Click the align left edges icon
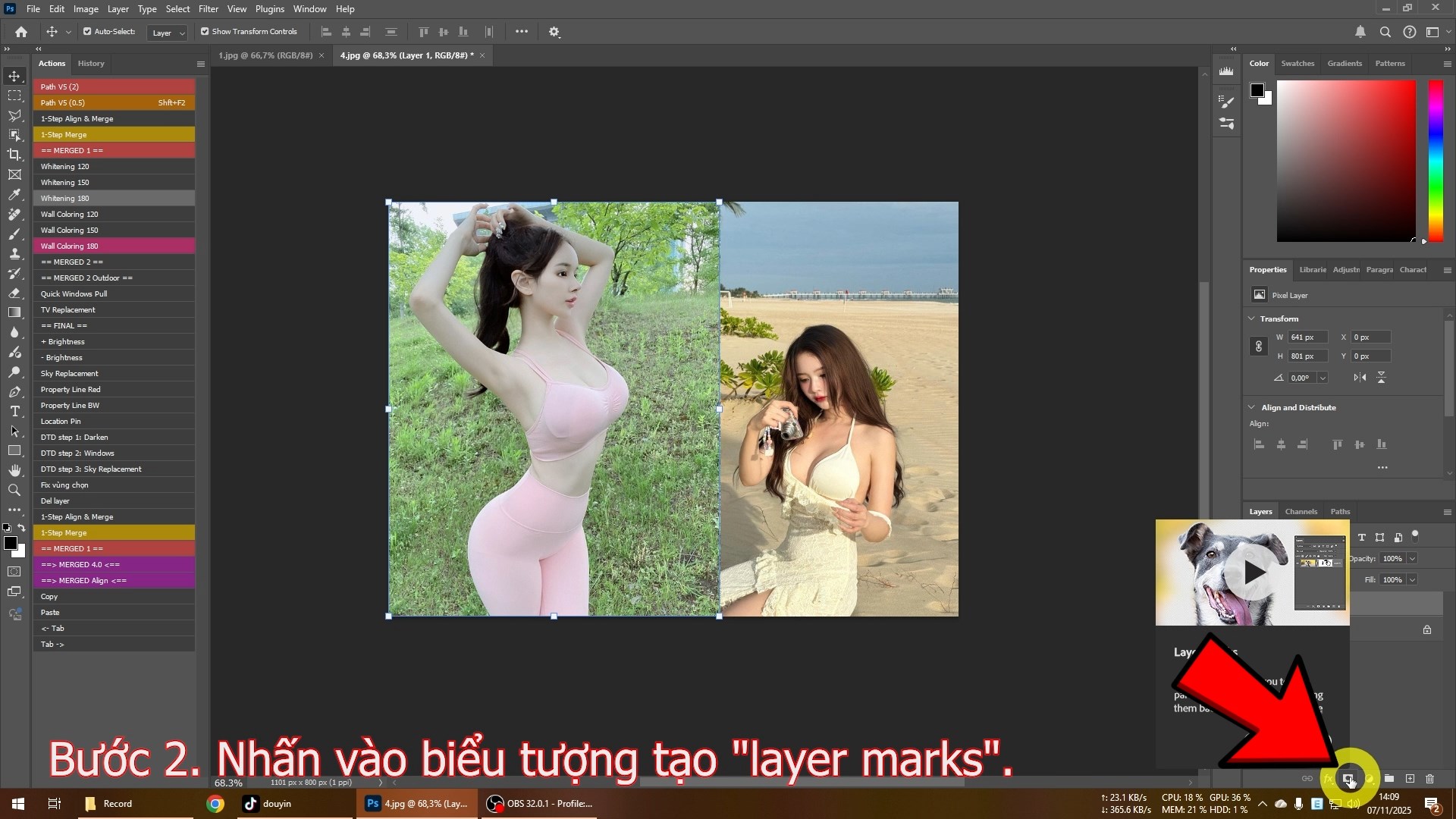This screenshot has height=819, width=1456. [326, 32]
